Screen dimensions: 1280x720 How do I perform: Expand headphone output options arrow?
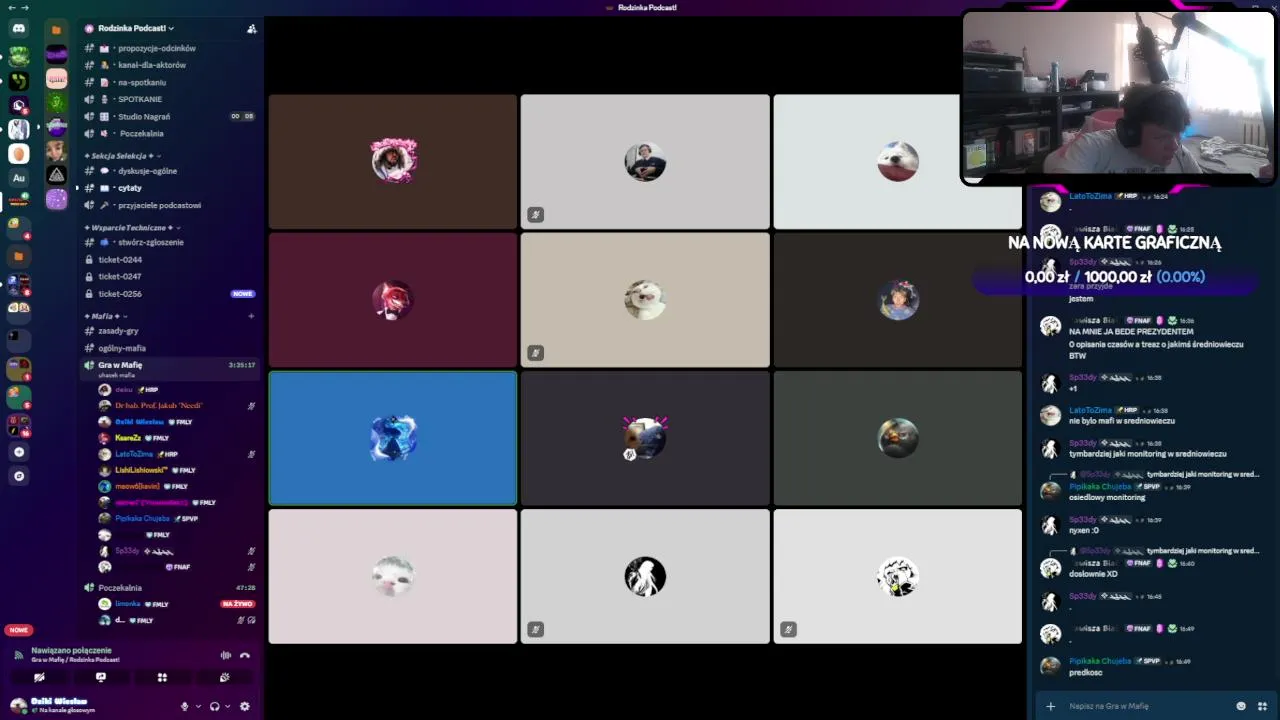[x=227, y=706]
